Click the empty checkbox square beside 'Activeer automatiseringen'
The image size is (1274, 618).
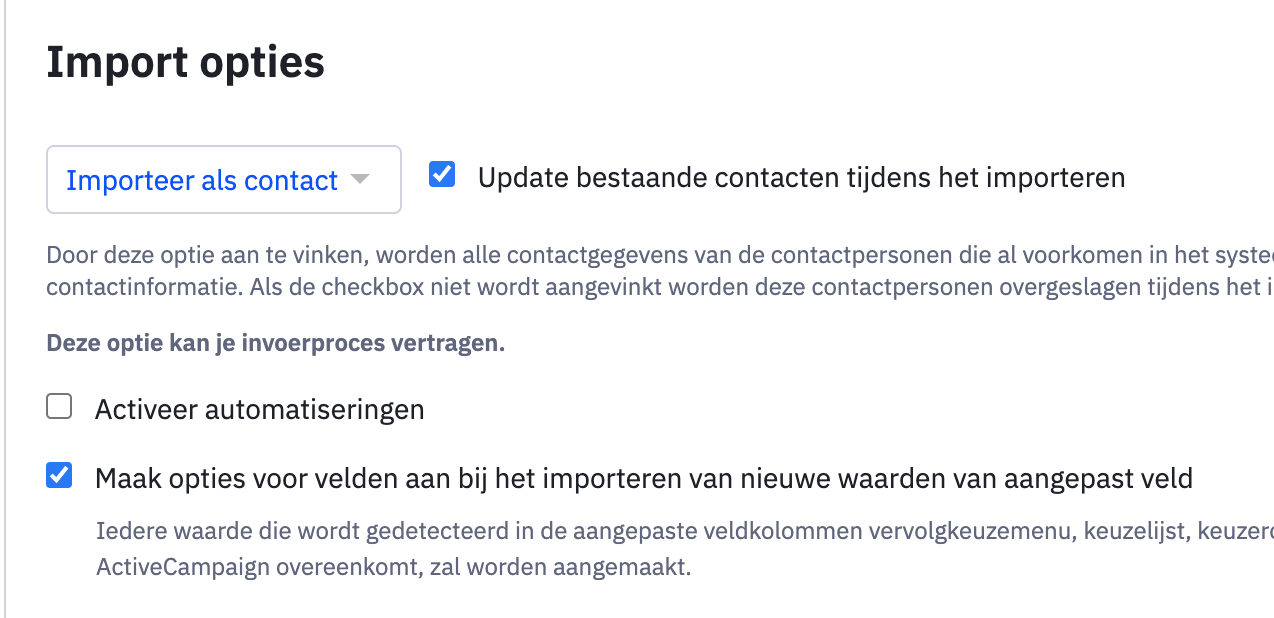click(59, 406)
